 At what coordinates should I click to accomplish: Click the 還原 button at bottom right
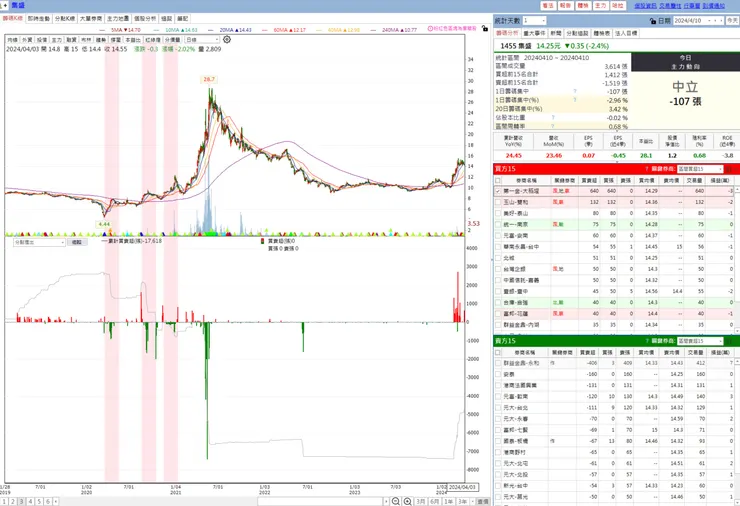483,502
